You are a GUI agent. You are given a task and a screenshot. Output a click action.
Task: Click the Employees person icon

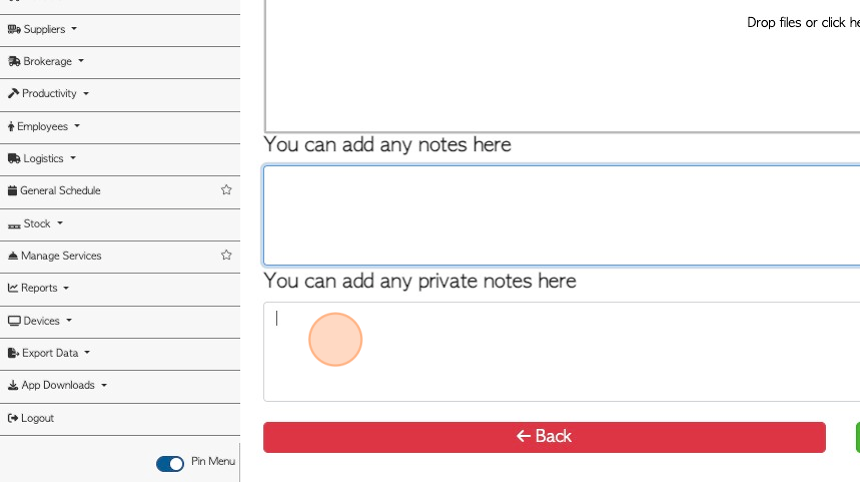[11, 127]
